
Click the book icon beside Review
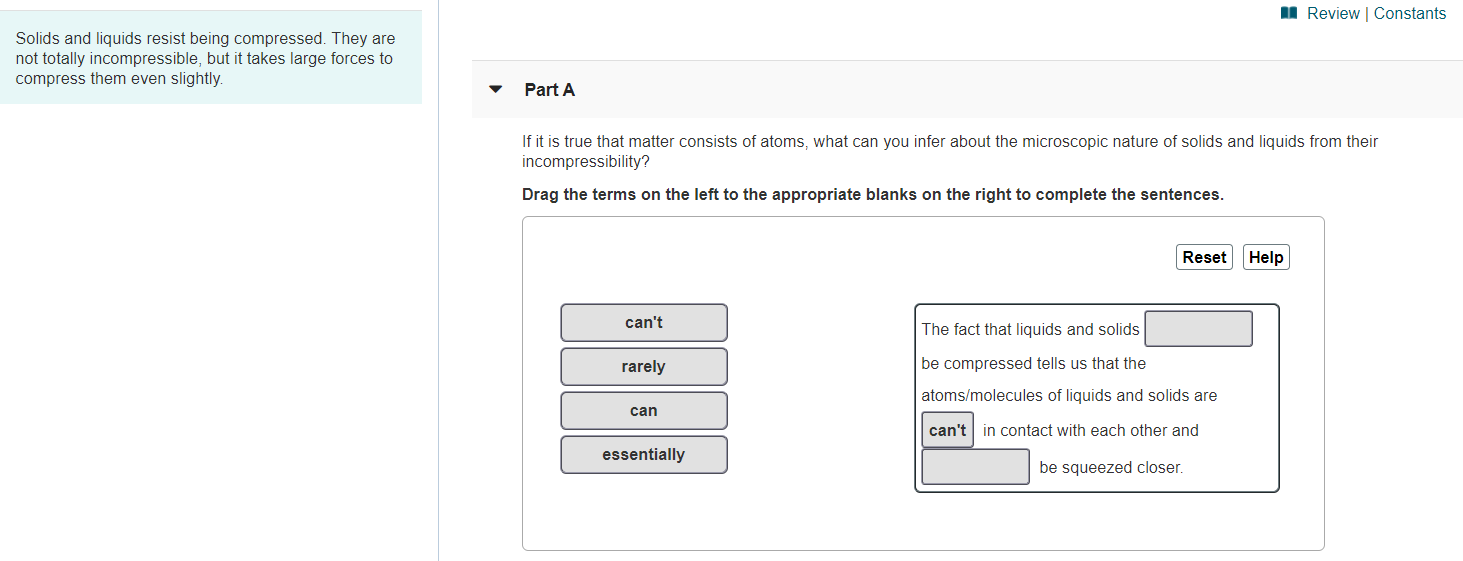coord(1289,13)
